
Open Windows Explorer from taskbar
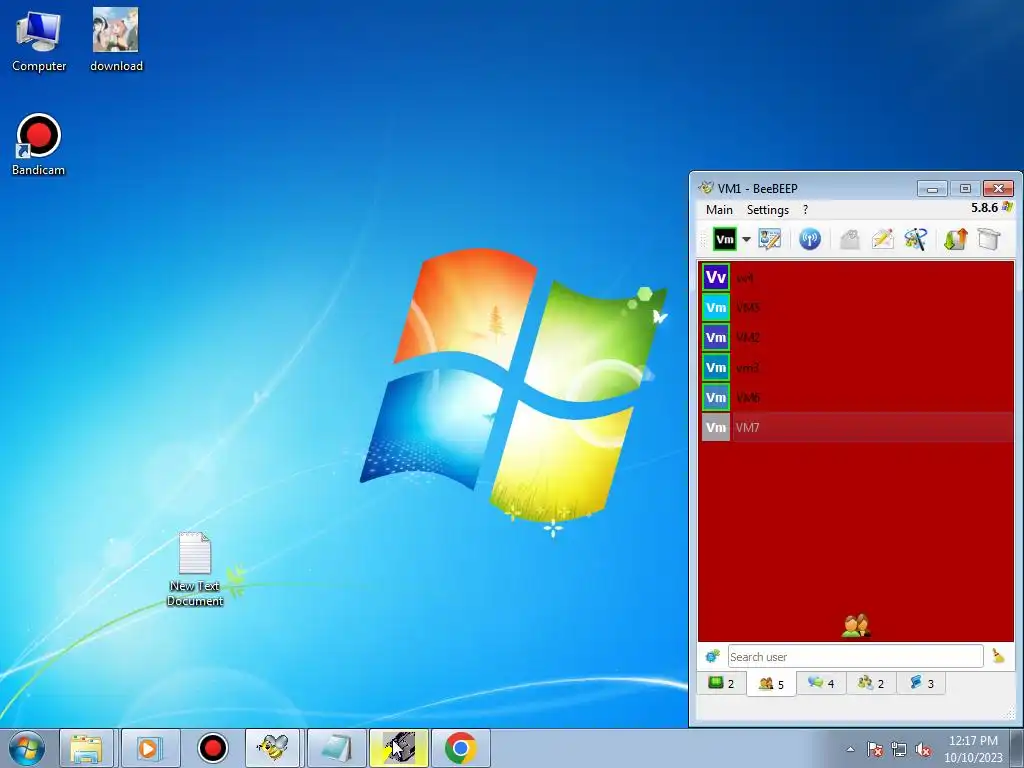[87, 748]
